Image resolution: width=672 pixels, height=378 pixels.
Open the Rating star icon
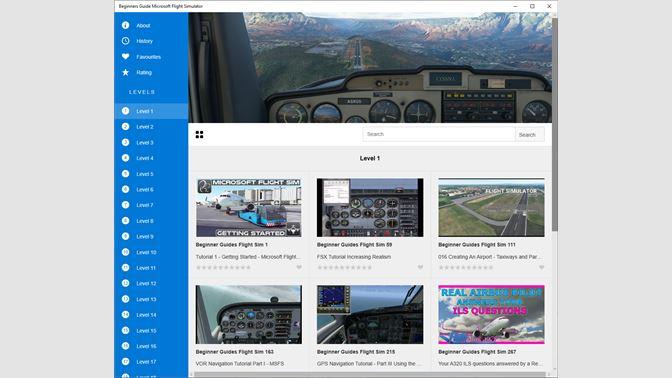125,72
